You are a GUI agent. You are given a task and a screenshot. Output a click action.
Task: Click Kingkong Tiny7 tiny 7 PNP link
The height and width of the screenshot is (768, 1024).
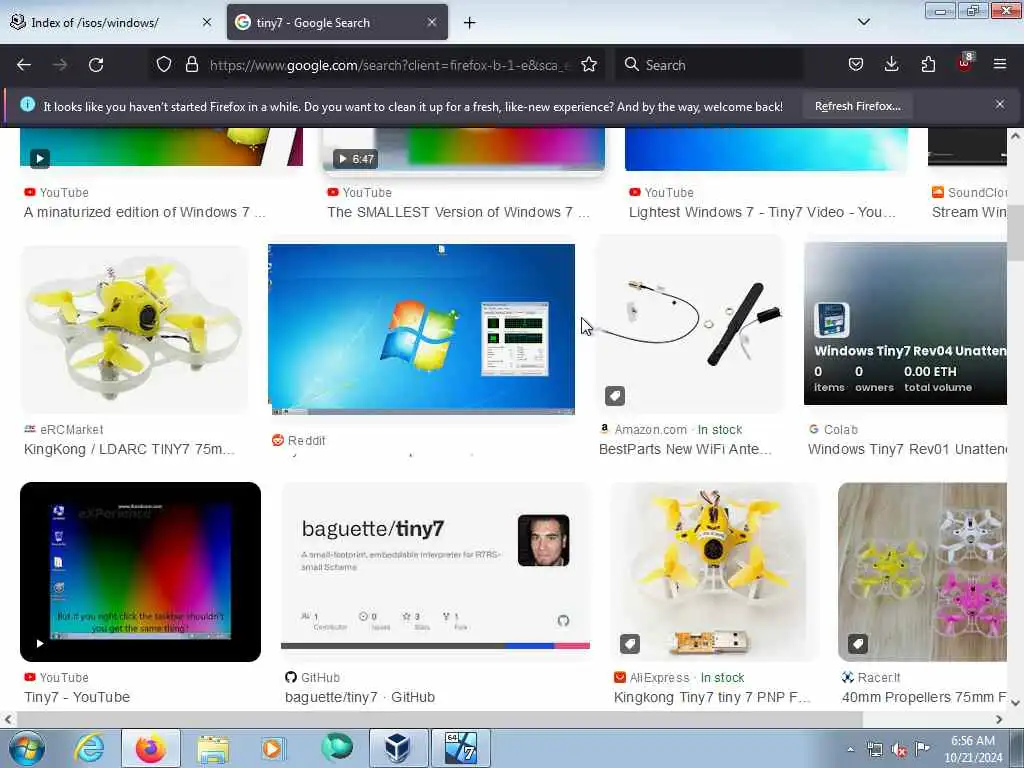click(712, 697)
